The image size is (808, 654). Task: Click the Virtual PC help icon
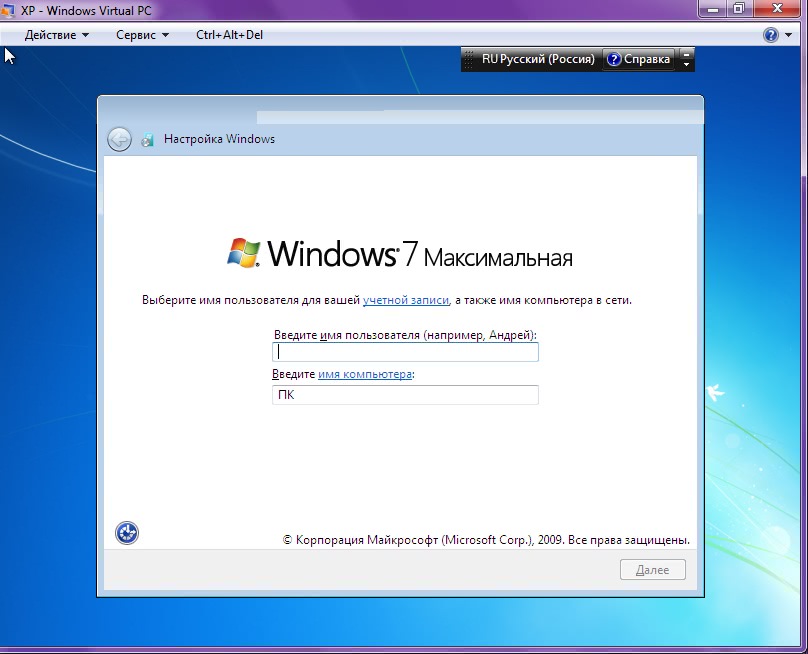coord(771,35)
